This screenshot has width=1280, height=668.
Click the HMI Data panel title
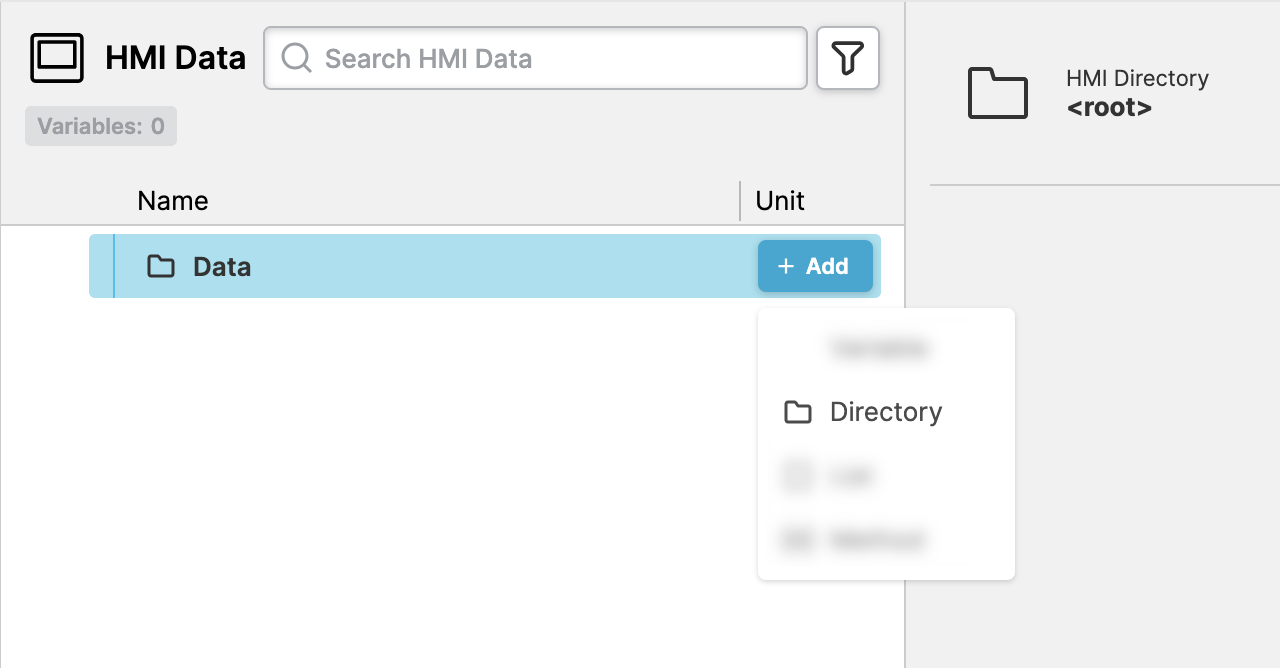175,58
